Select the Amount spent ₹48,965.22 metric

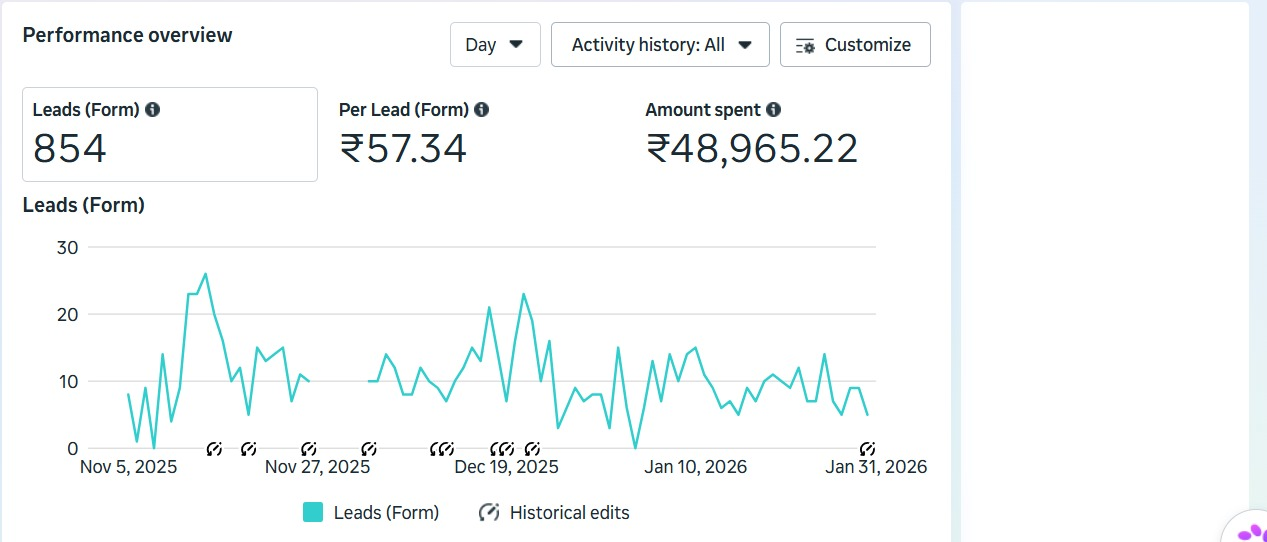(x=752, y=134)
